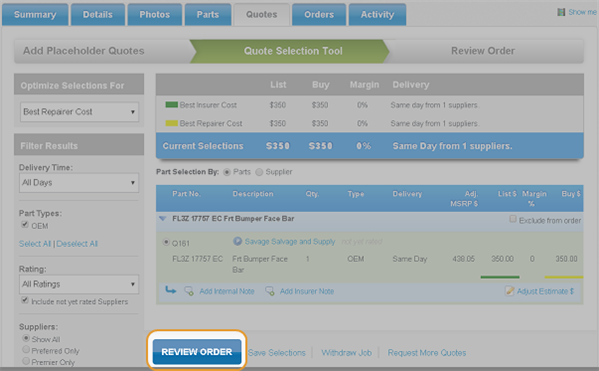Check the Exclude from order box
The image size is (599, 371).
pyautogui.click(x=513, y=219)
